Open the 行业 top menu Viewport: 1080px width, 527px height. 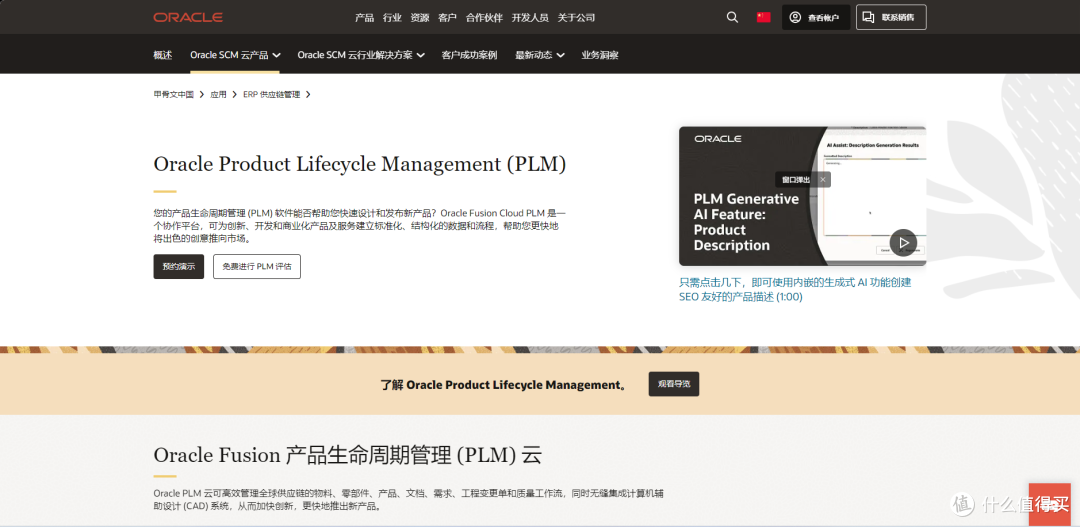[392, 18]
